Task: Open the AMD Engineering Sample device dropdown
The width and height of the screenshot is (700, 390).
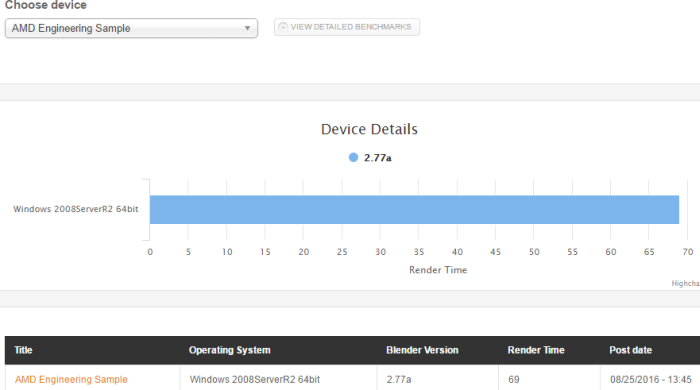Action: click(131, 28)
